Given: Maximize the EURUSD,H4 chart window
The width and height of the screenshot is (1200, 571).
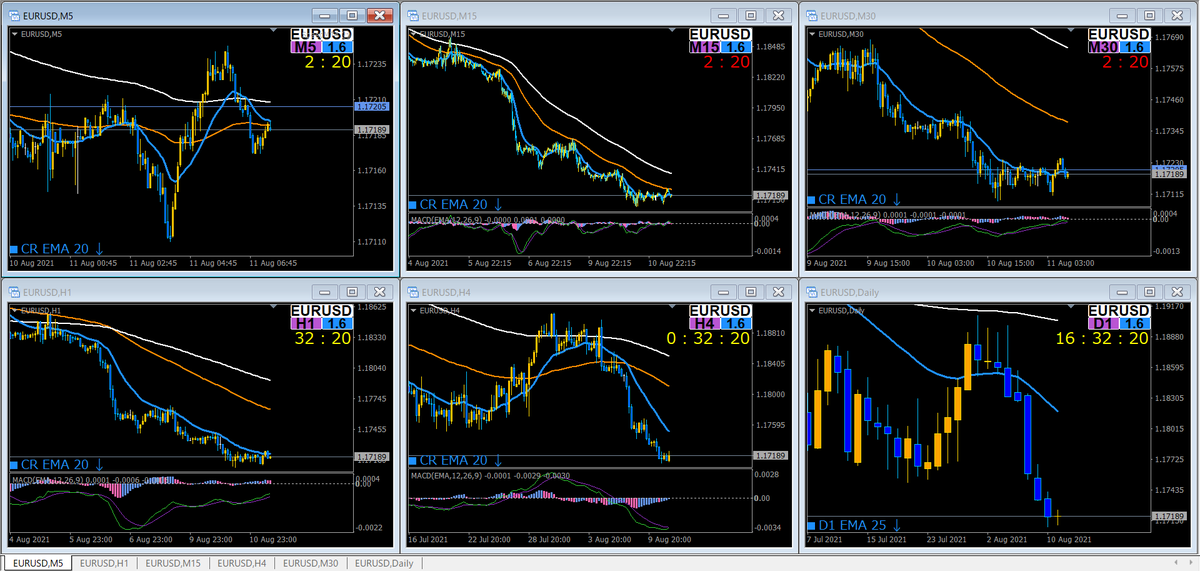Looking at the screenshot, I should click(x=752, y=292).
